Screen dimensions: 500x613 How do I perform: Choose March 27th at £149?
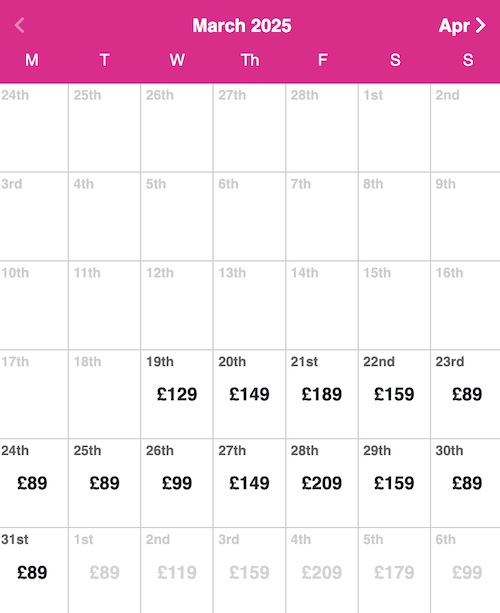pyautogui.click(x=249, y=483)
